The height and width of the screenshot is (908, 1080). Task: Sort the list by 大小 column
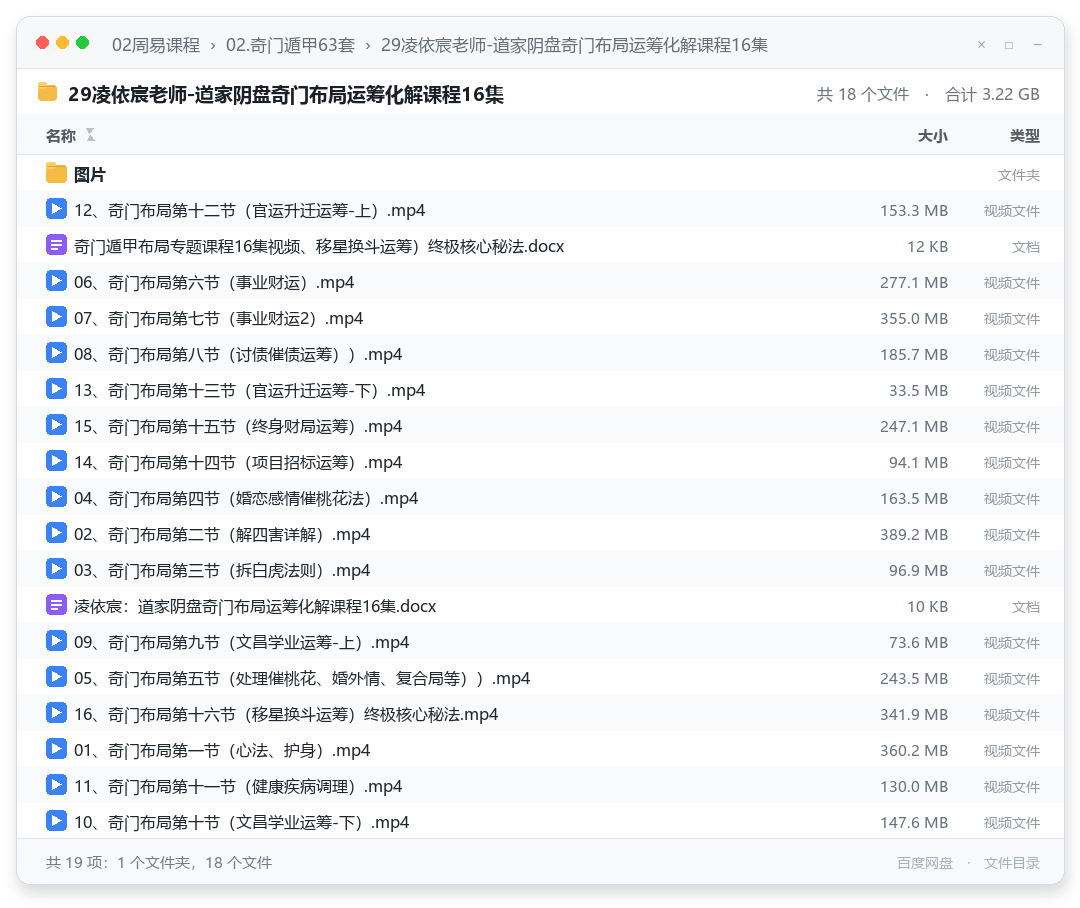(933, 136)
